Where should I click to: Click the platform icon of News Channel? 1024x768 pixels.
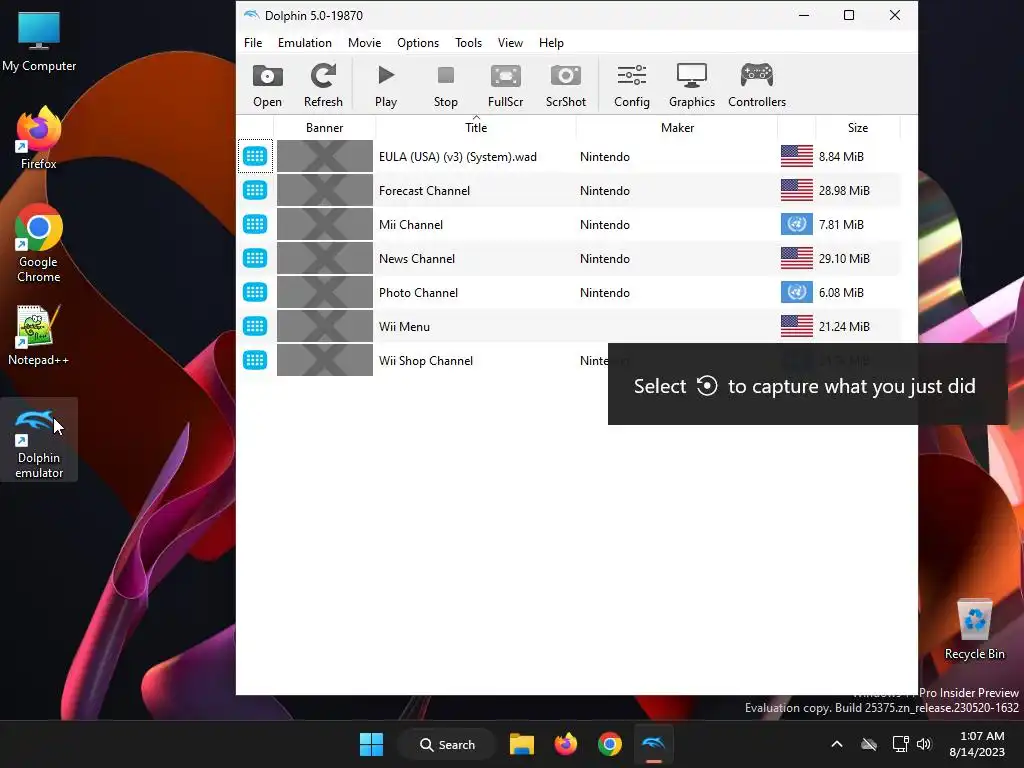click(255, 258)
